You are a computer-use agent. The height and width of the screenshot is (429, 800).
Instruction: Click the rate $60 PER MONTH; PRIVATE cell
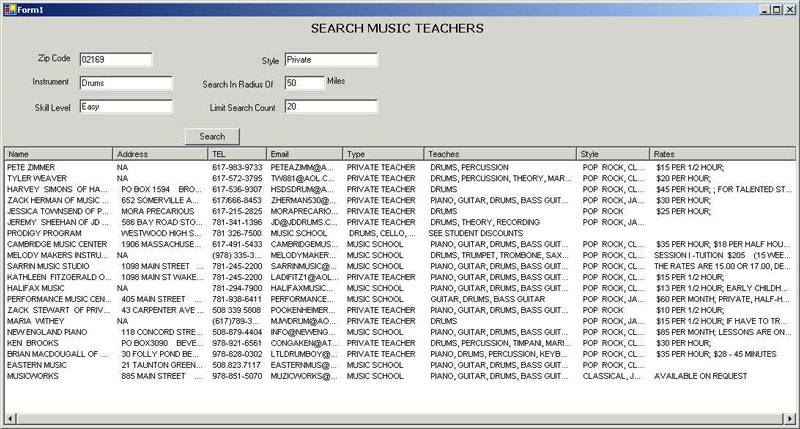click(x=722, y=299)
